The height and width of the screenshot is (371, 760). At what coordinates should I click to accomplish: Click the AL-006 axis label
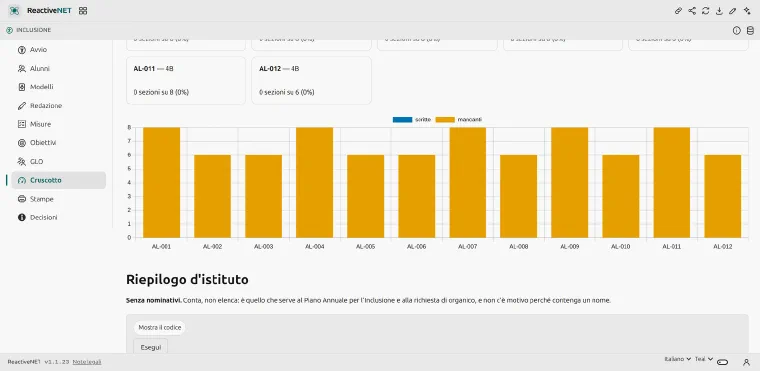(x=417, y=247)
